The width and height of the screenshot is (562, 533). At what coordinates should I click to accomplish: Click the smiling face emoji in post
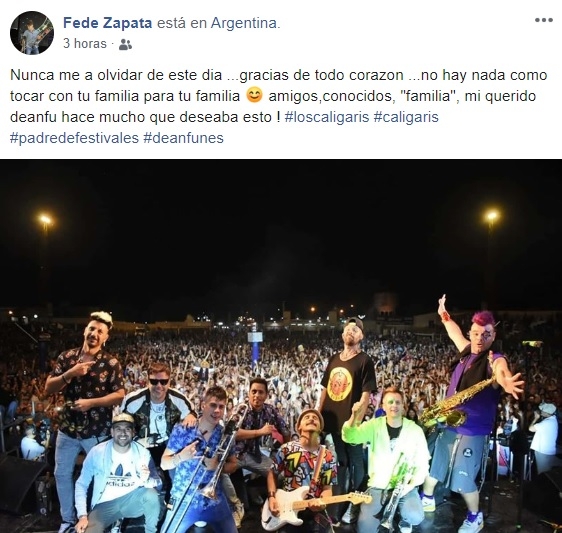click(254, 96)
